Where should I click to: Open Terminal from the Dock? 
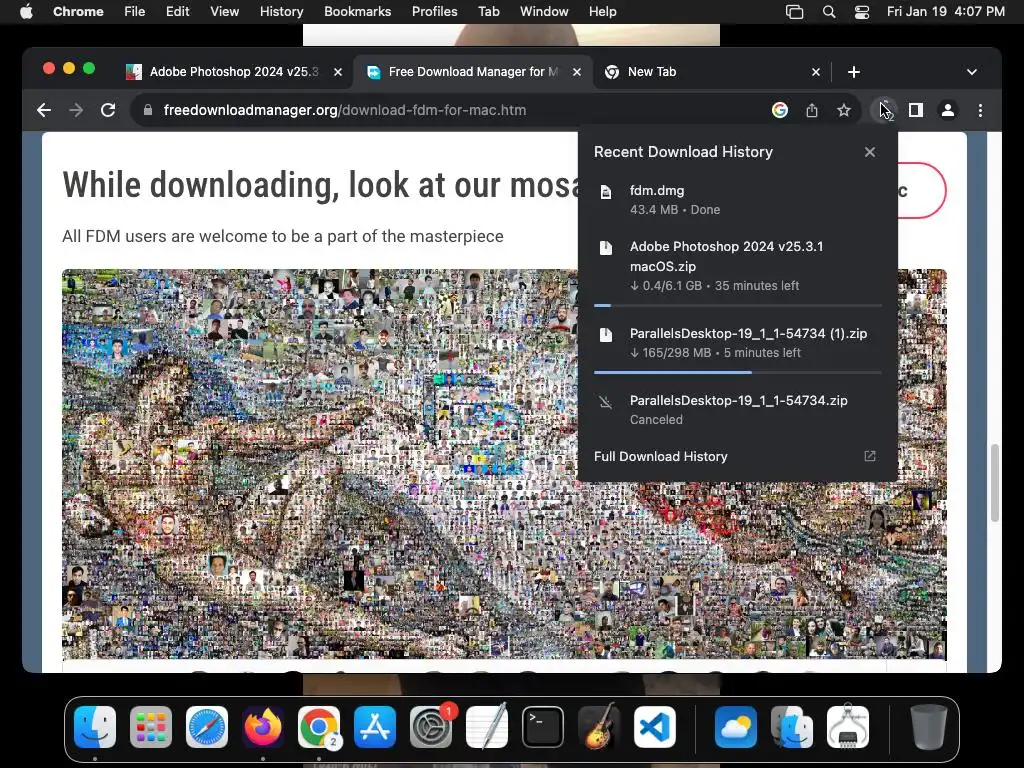click(x=543, y=727)
